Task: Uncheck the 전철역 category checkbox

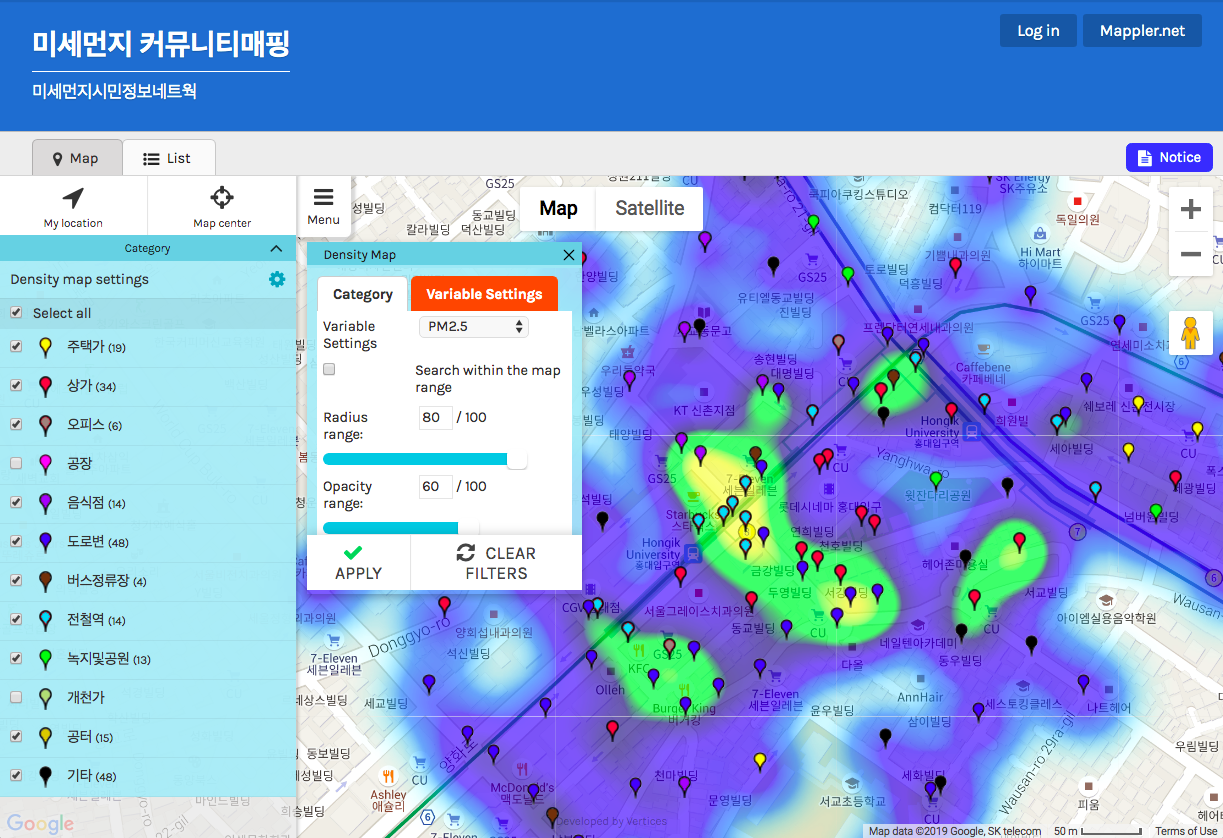Action: (x=16, y=619)
